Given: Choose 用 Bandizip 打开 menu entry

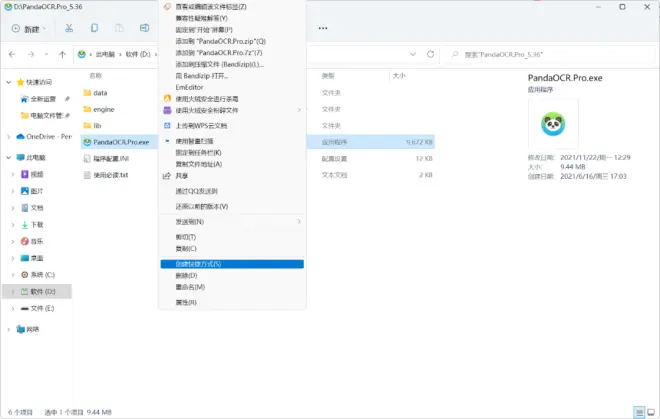Looking at the screenshot, I should [232, 76].
